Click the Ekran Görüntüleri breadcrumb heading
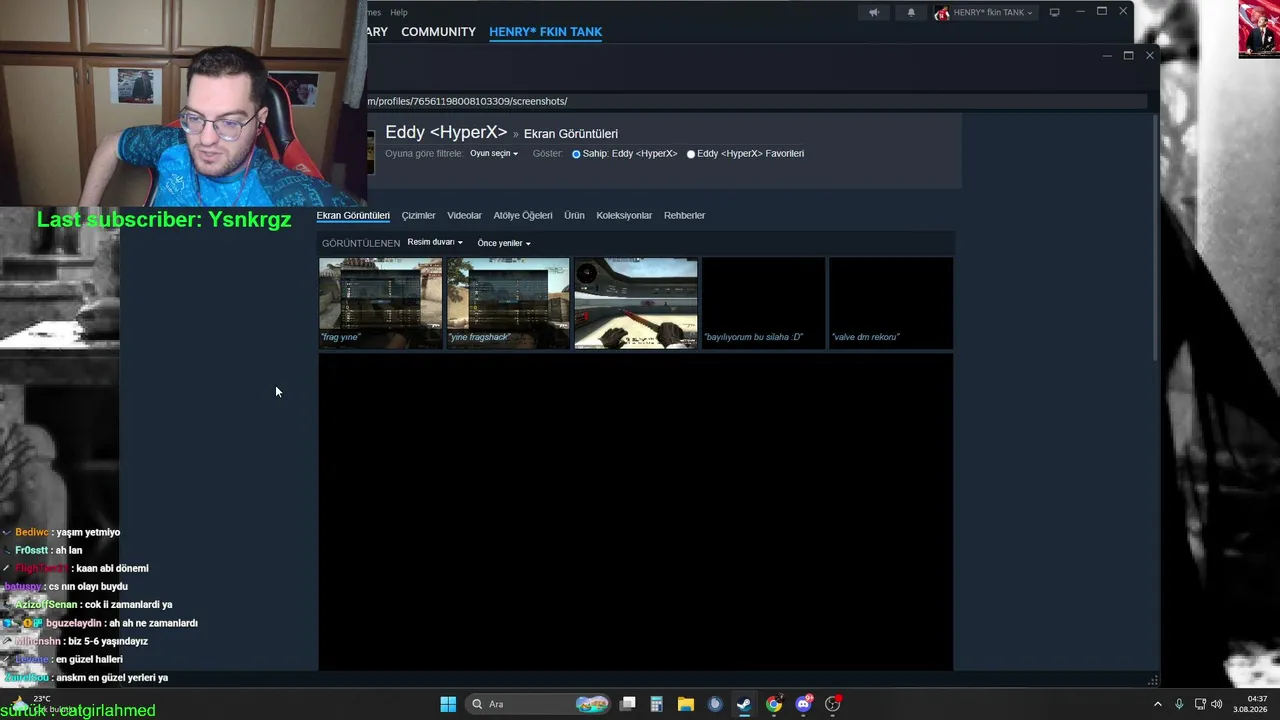 (x=571, y=134)
